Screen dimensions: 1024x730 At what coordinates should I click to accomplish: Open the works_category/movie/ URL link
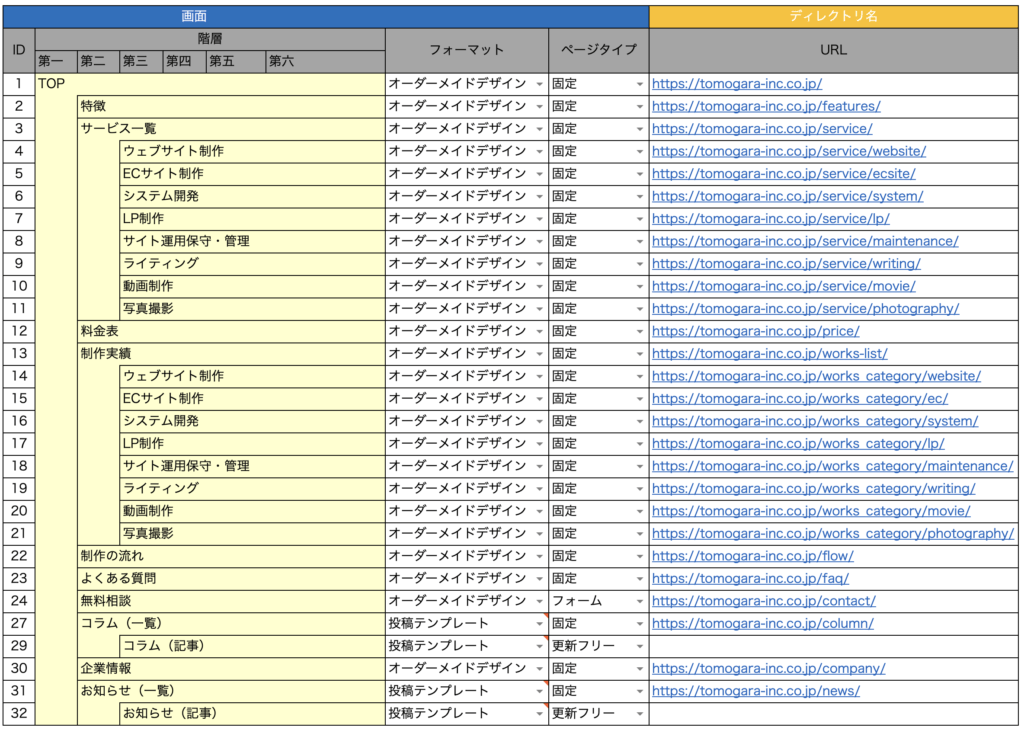tap(811, 511)
